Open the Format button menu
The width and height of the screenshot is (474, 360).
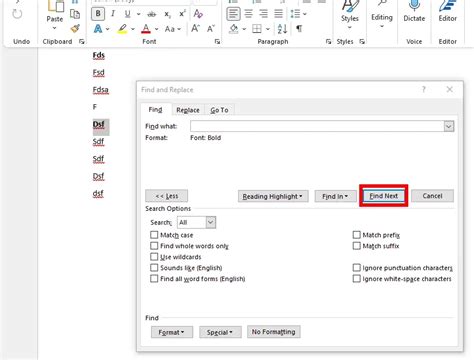pos(172,332)
